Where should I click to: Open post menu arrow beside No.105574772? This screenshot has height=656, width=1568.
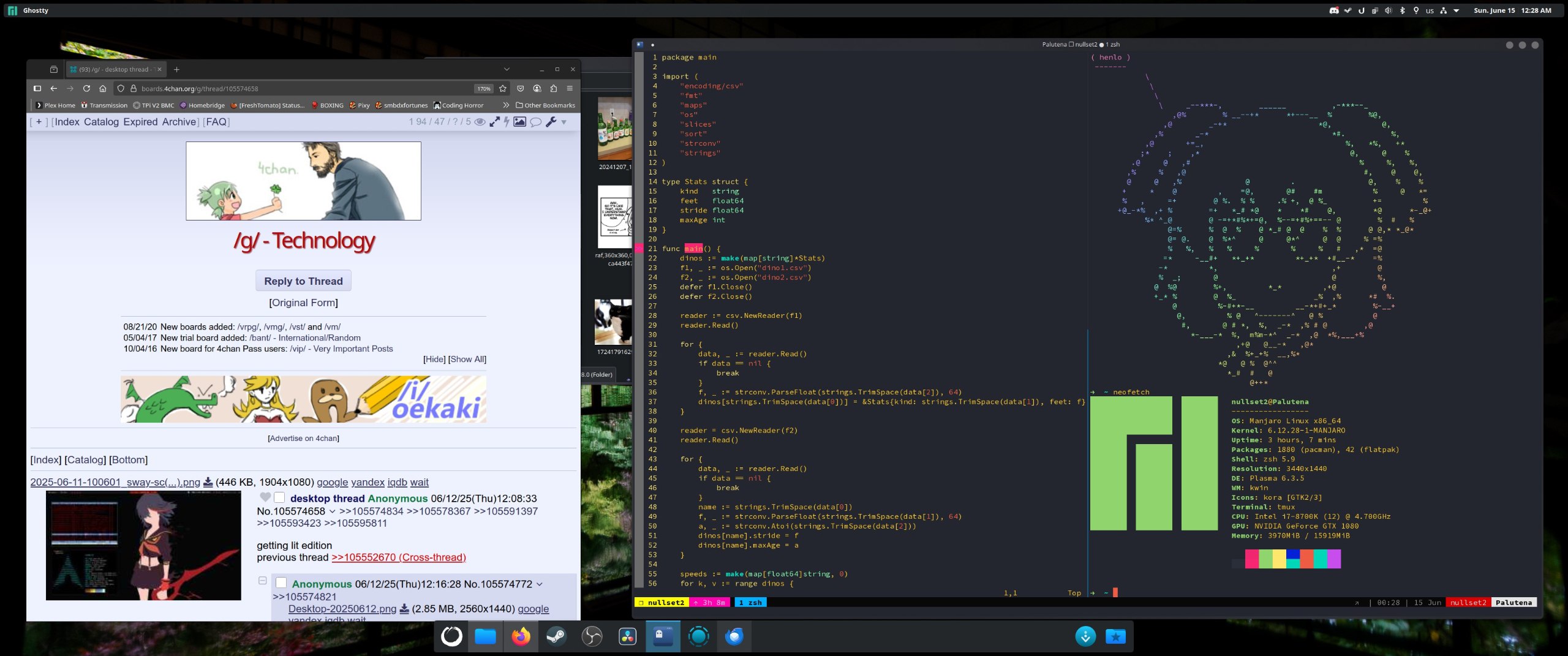coord(539,584)
